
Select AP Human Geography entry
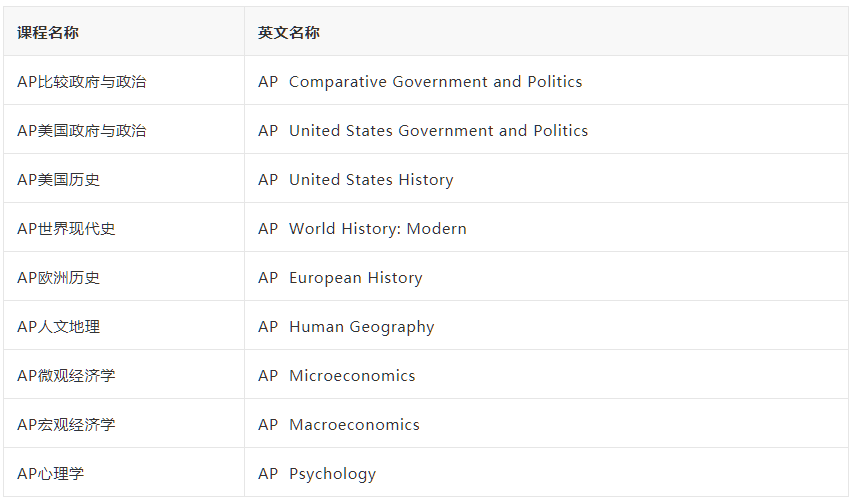(x=346, y=327)
